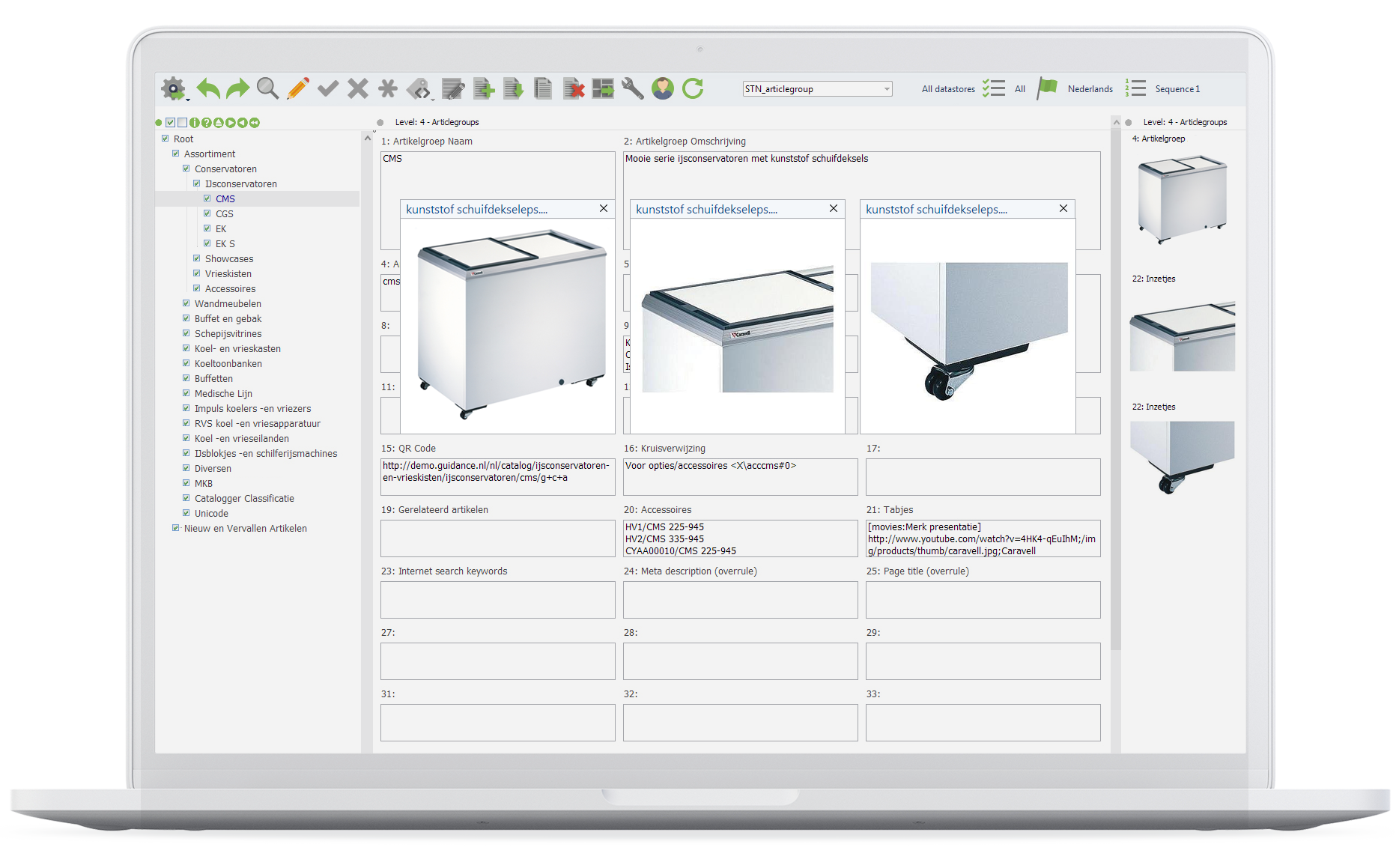The height and width of the screenshot is (868, 1399).
Task: Click the QR Code URL field
Action: tap(498, 477)
